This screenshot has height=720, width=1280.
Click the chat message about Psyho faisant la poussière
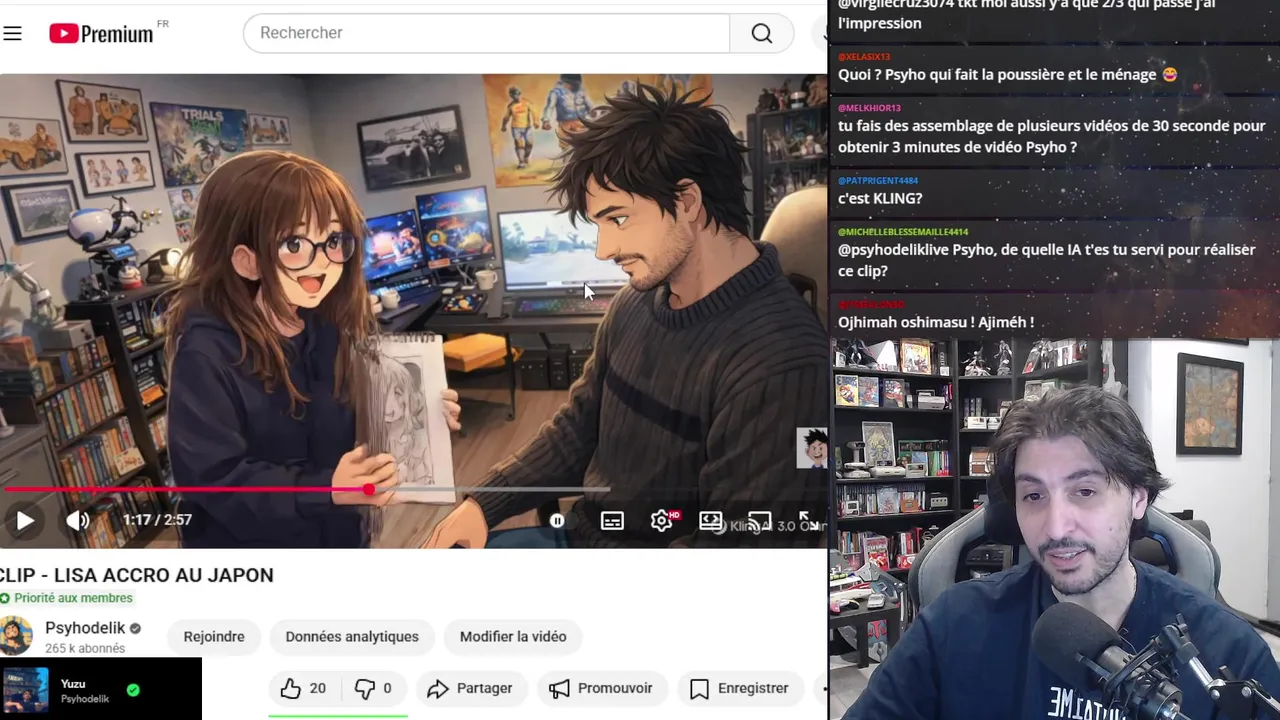point(1008,75)
